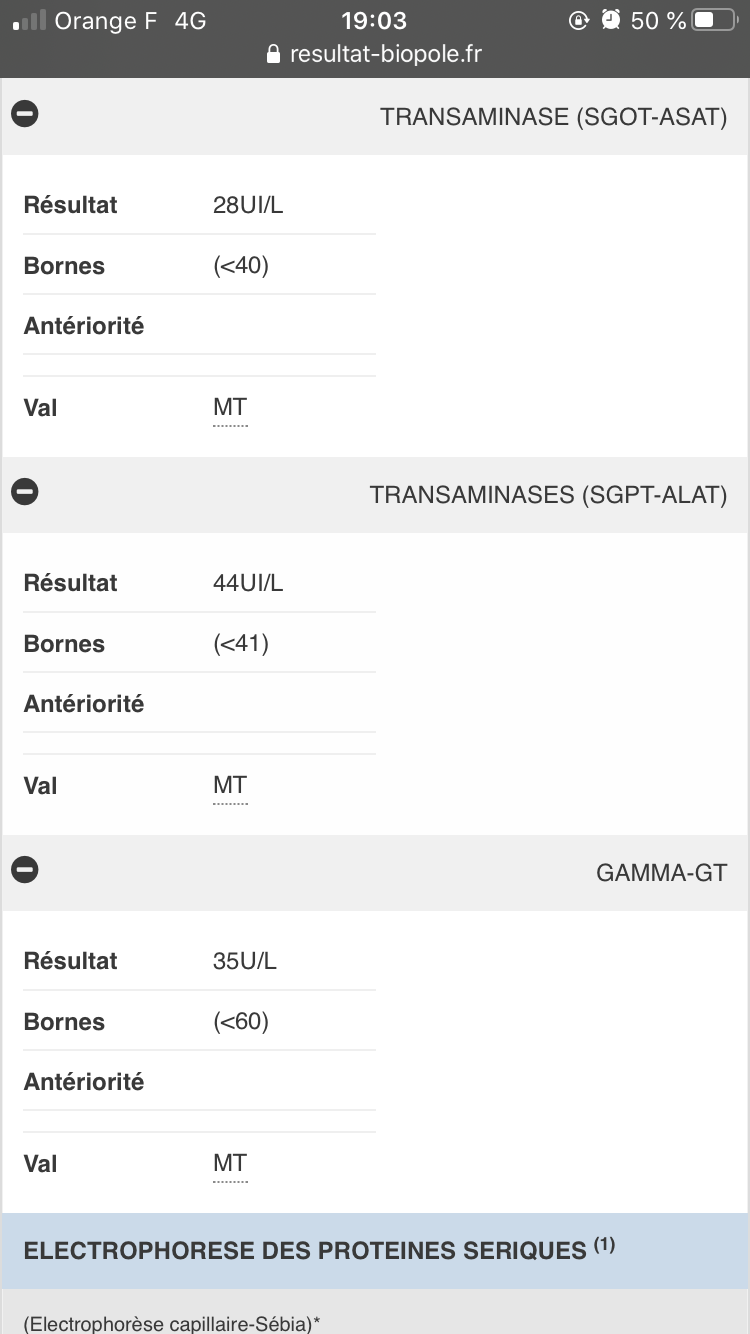Viewport: 750px width, 1334px height.
Task: Tap the 35U/L Gamma-GT result value
Action: 245,961
